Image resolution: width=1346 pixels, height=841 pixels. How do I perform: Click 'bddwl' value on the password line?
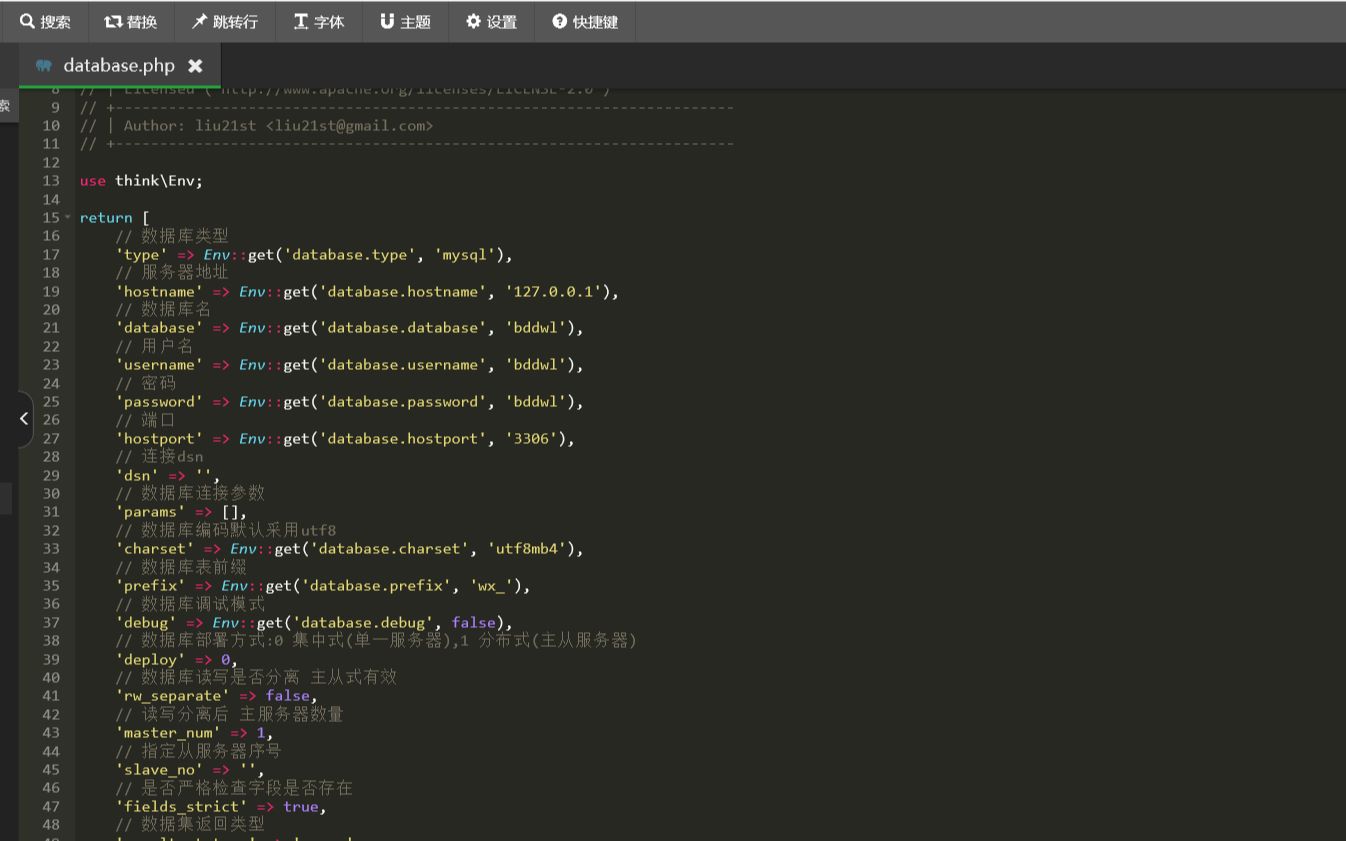point(536,402)
